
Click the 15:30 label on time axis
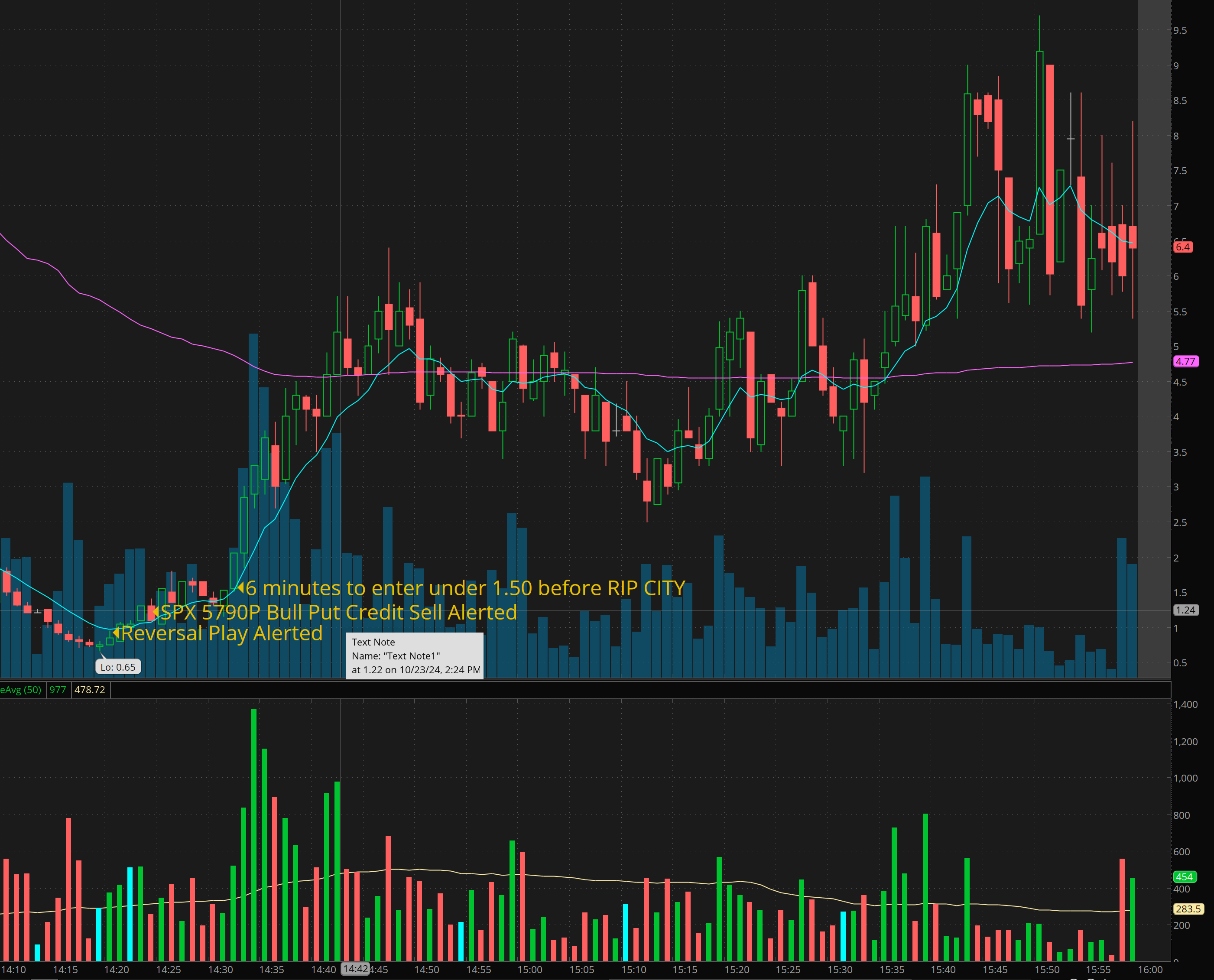pyautogui.click(x=840, y=969)
